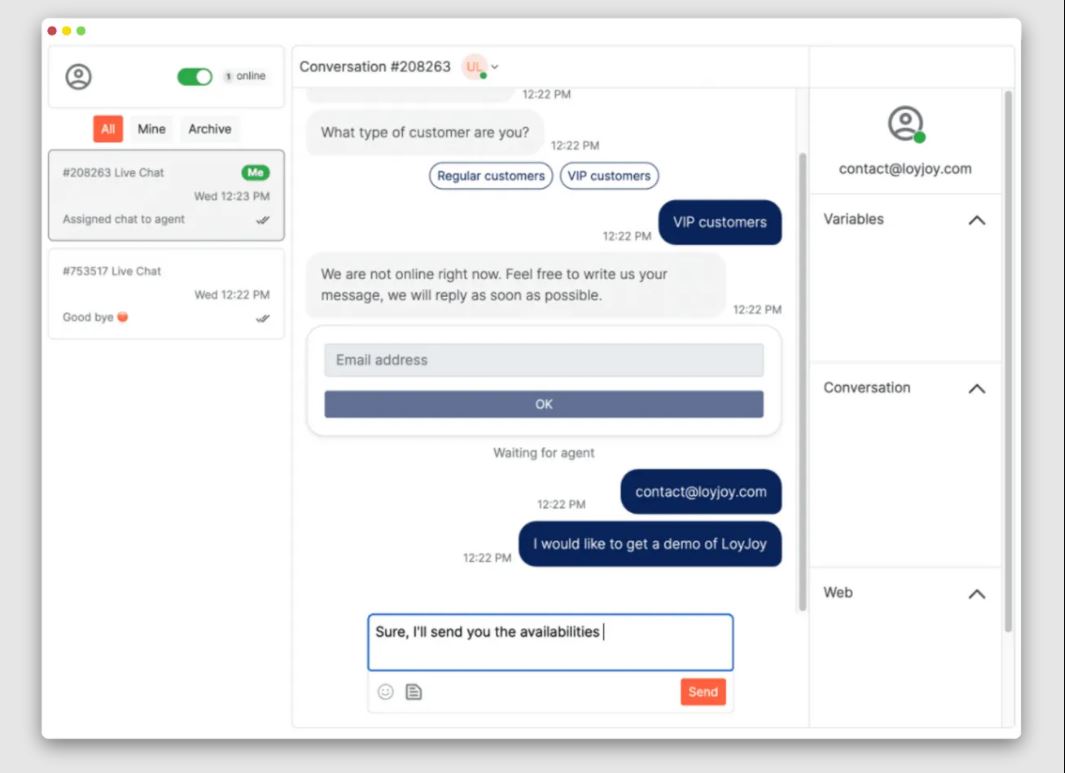1065x773 pixels.
Task: Collapse the Variables section
Action: (x=976, y=220)
